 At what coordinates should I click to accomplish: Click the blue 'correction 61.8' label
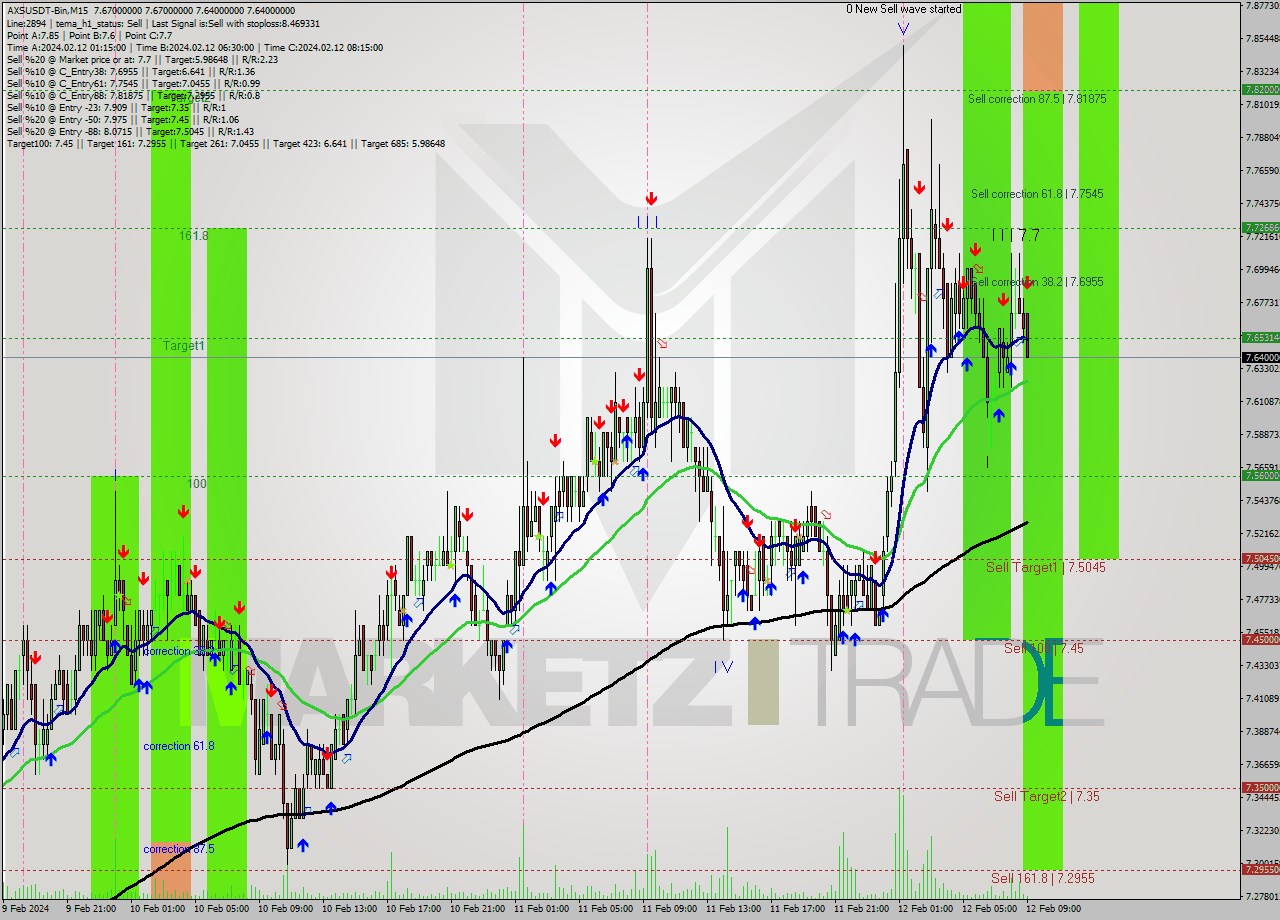tap(178, 746)
